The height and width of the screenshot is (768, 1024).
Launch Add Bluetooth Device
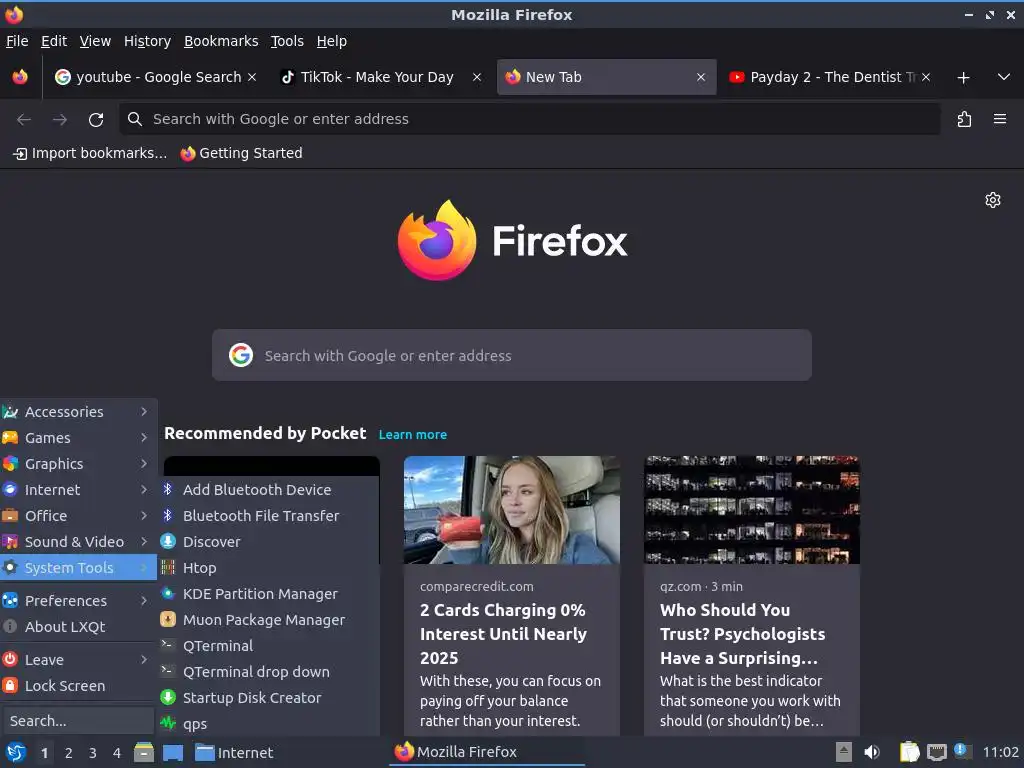pos(269,490)
